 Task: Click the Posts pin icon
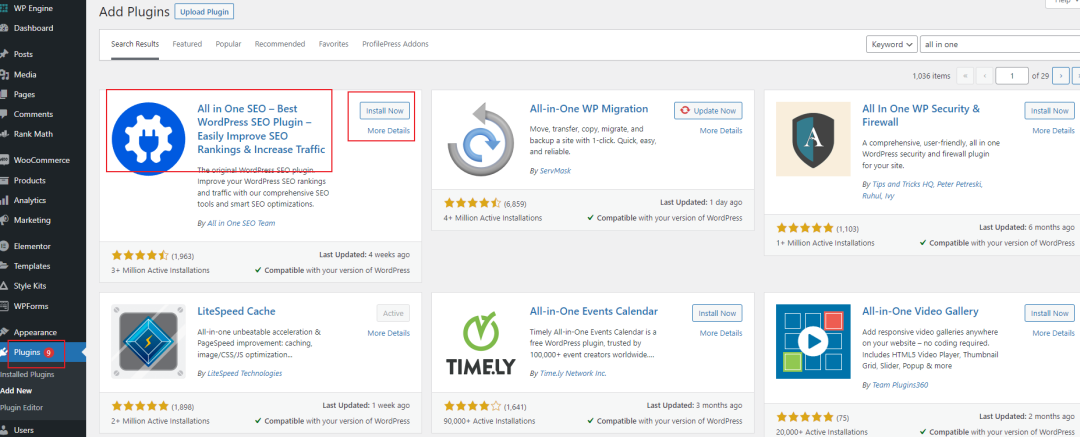click(5, 54)
